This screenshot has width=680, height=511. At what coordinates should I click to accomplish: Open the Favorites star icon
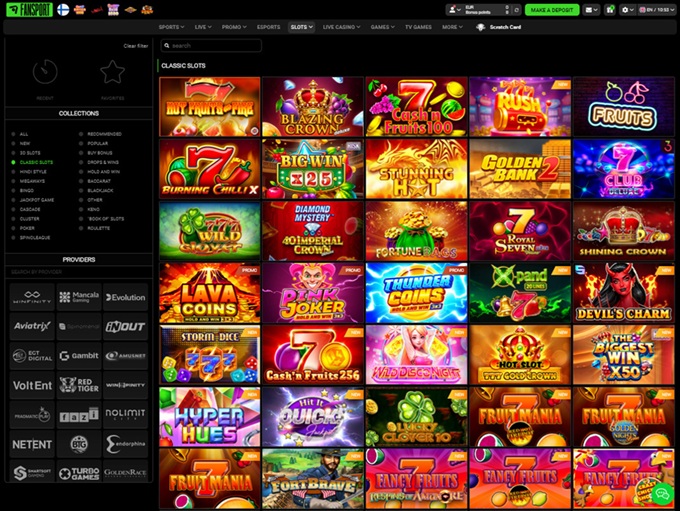[x=112, y=72]
